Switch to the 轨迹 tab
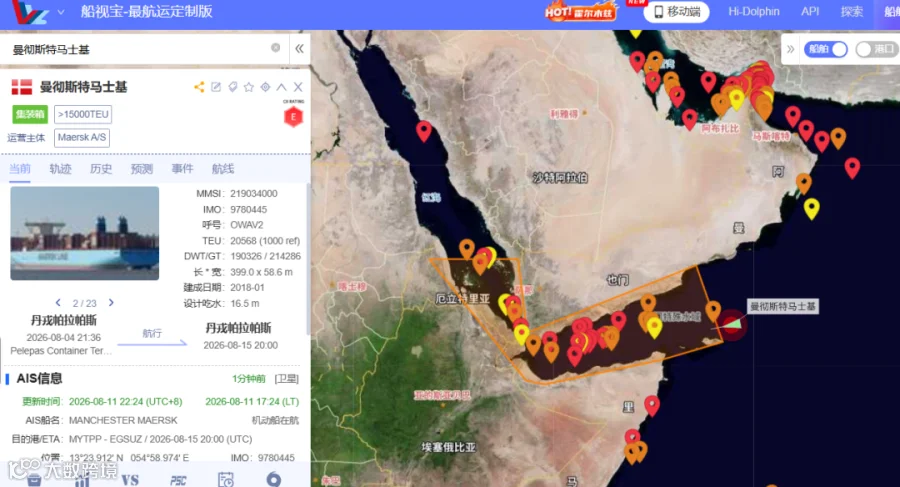The width and height of the screenshot is (900, 487). pos(60,168)
